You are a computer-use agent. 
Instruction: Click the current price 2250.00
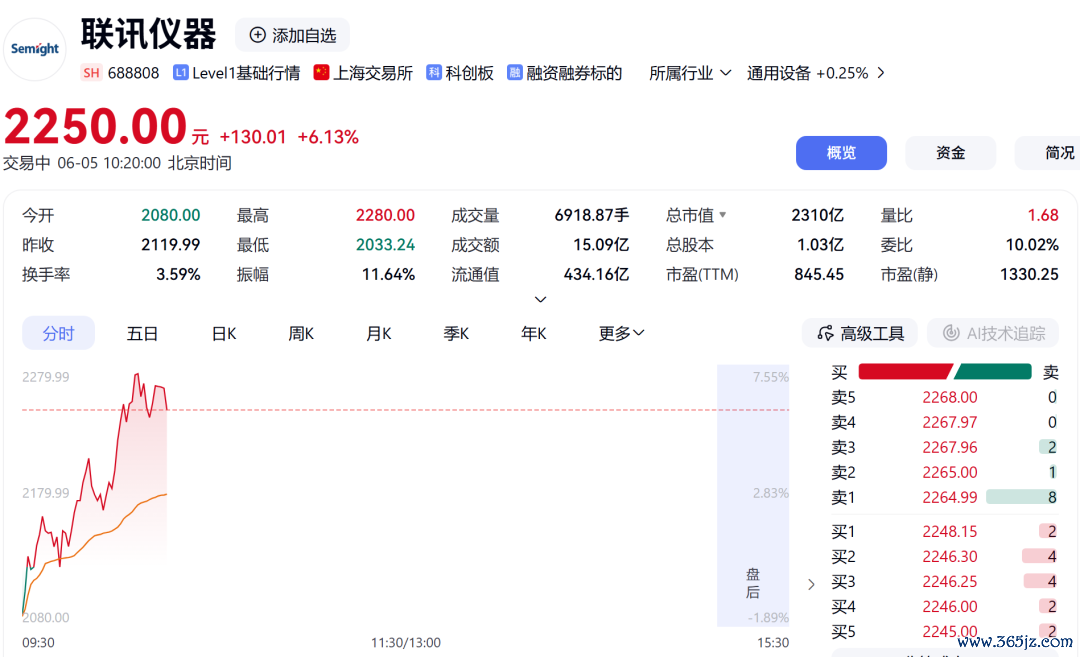96,126
